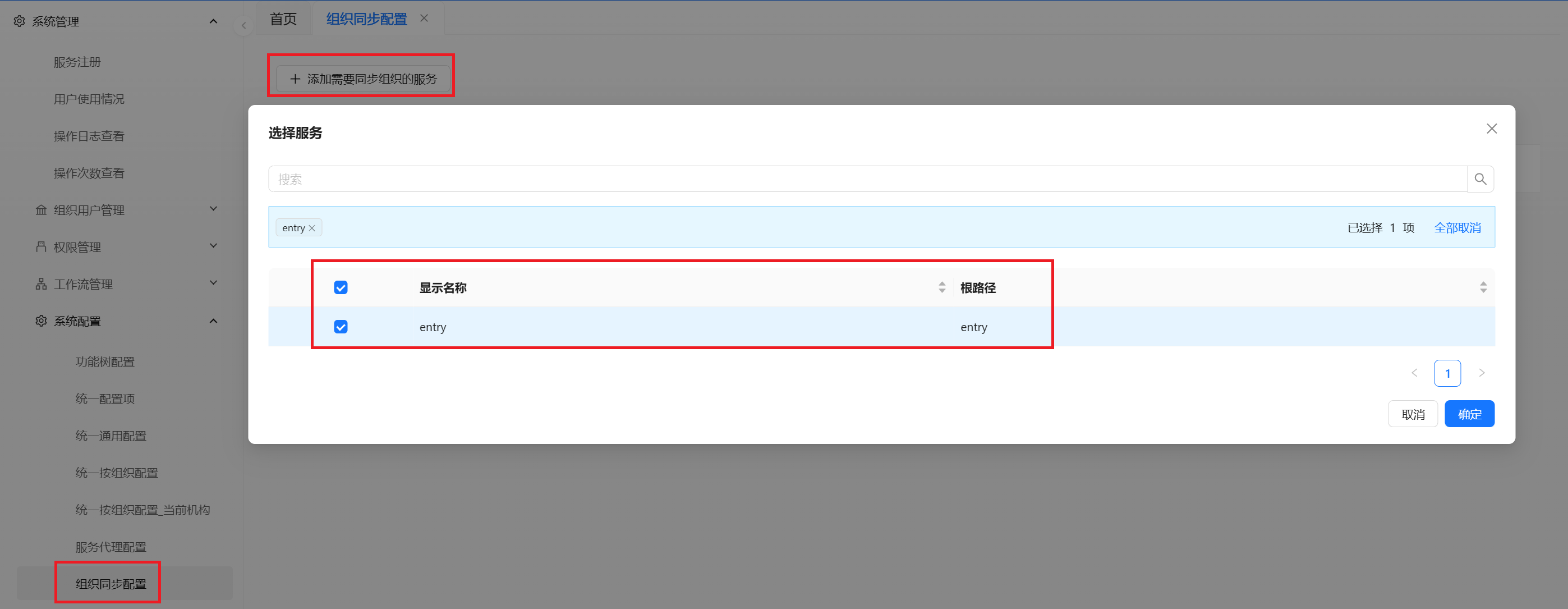The height and width of the screenshot is (609, 1568).
Task: Click the sort arrows beside 根路径 column
Action: (1483, 287)
